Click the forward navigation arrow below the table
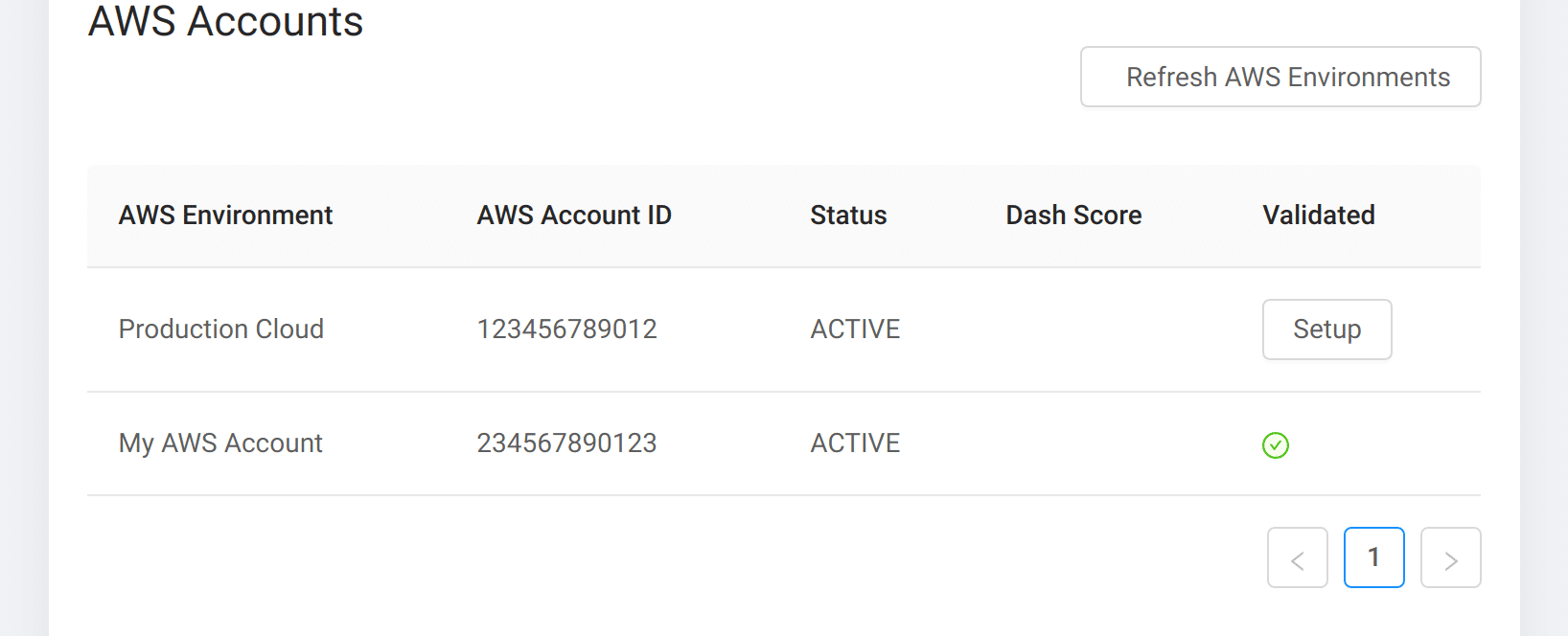1568x636 pixels. coord(1450,557)
